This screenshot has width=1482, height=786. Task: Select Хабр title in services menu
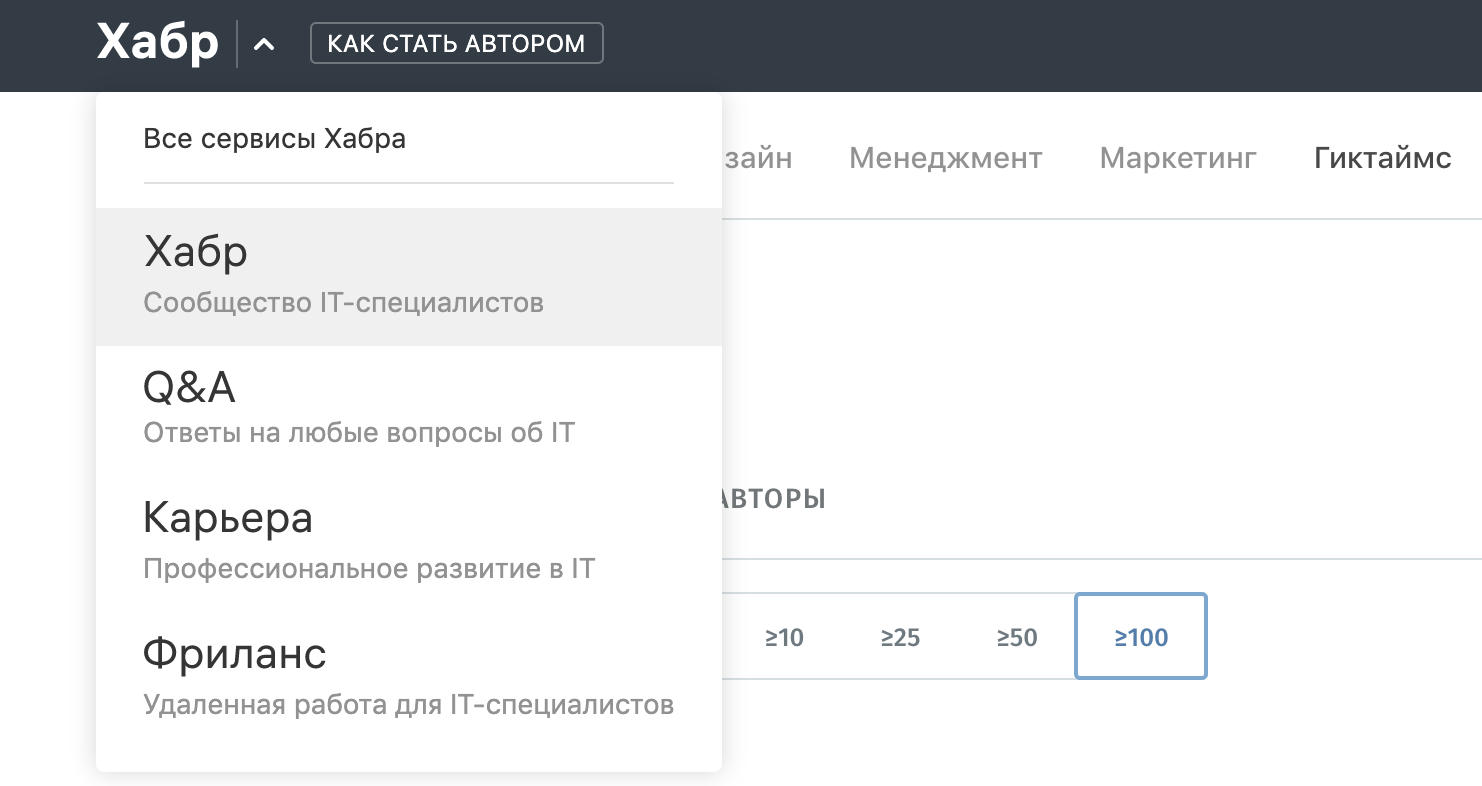[x=196, y=252]
